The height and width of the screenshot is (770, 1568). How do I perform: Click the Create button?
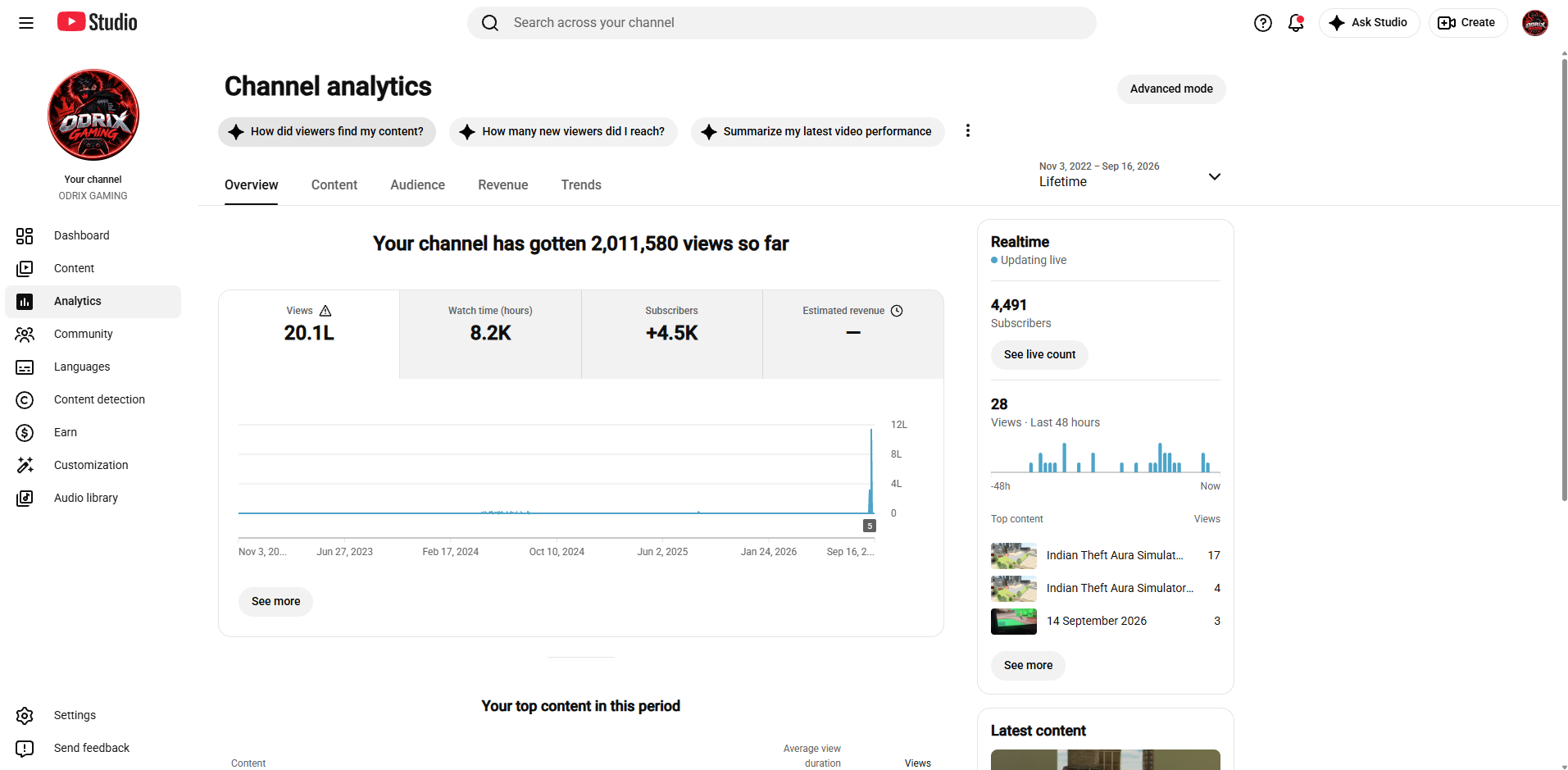[x=1467, y=23]
